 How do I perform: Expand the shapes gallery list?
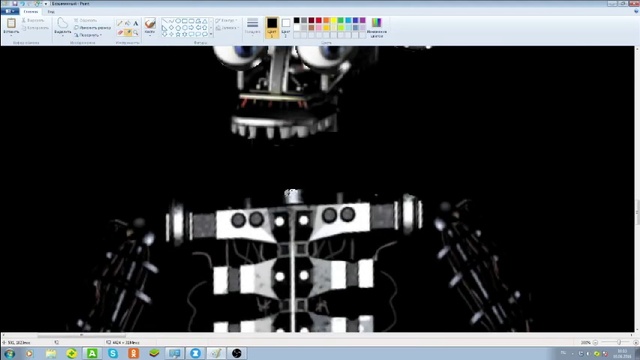[x=211, y=35]
